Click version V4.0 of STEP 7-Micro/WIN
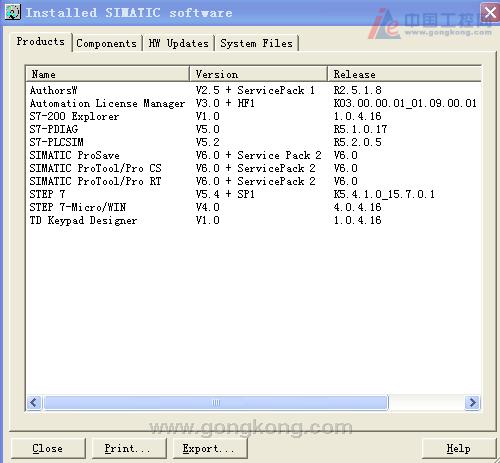The image size is (500, 463). pos(208,207)
